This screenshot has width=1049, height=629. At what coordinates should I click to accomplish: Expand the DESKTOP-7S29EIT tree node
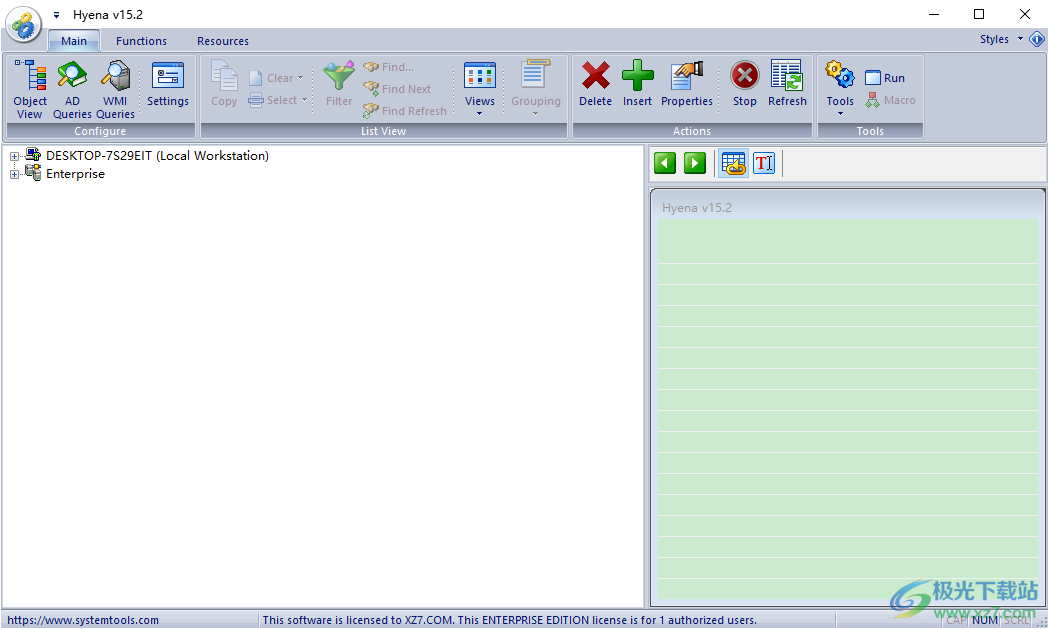[x=15, y=156]
